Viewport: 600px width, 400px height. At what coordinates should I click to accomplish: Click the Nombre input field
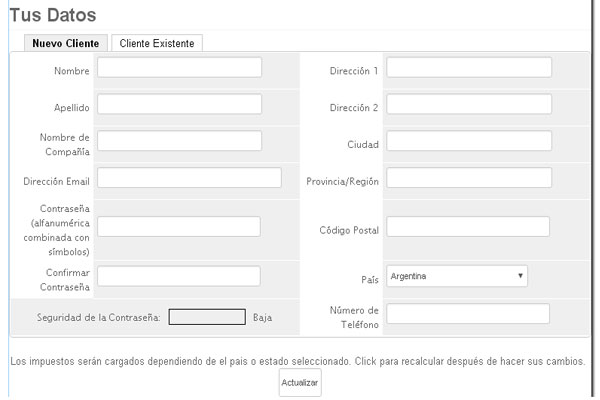(179, 67)
